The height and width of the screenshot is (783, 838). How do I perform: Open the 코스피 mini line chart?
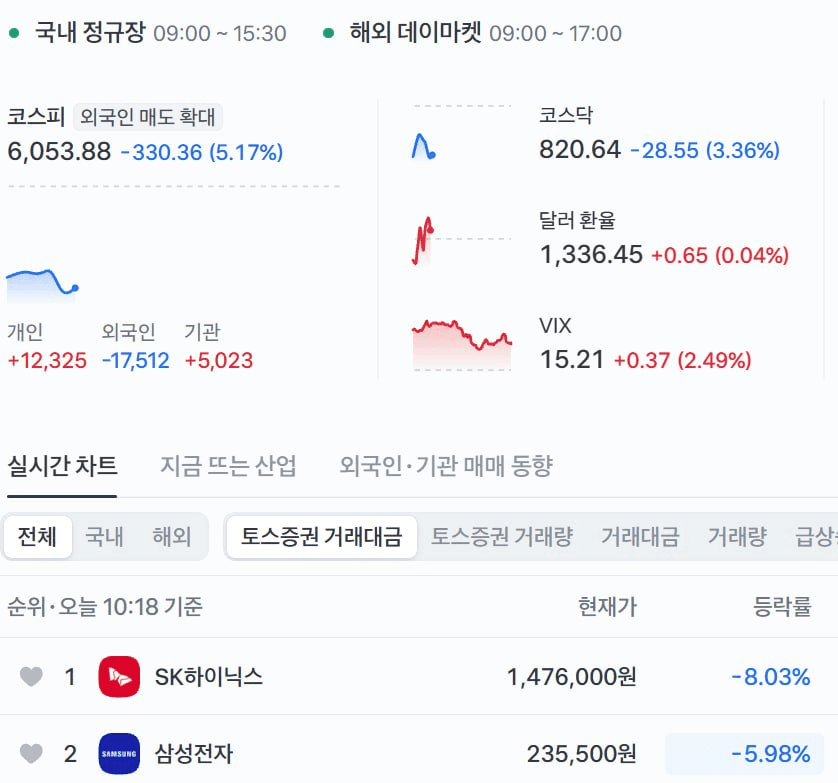tap(43, 286)
